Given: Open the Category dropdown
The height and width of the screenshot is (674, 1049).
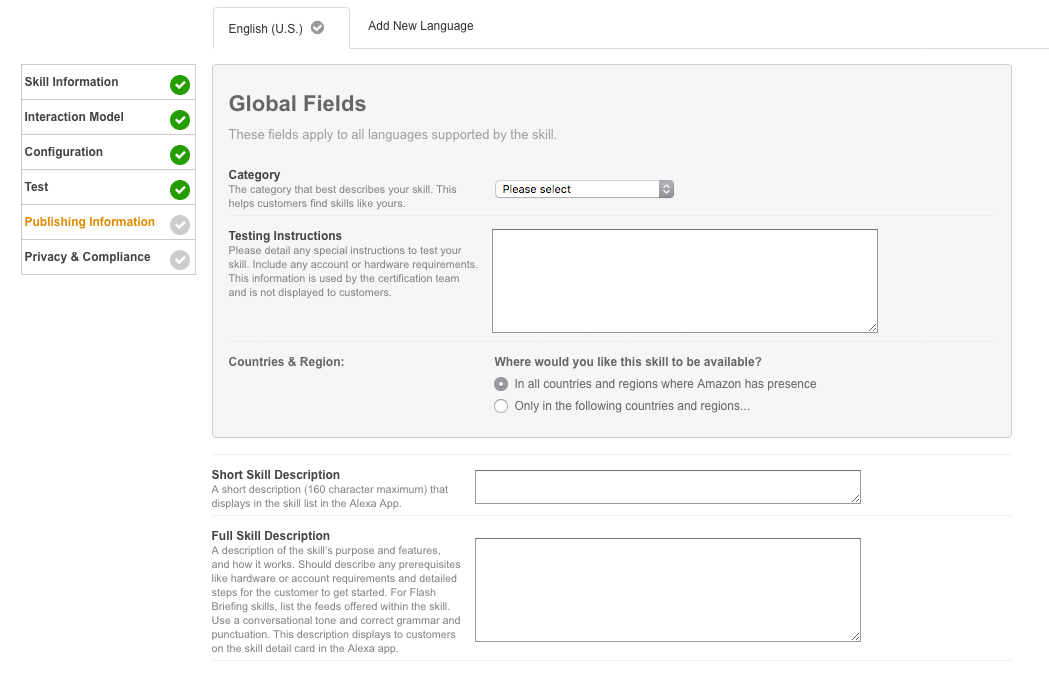Looking at the screenshot, I should [x=584, y=189].
